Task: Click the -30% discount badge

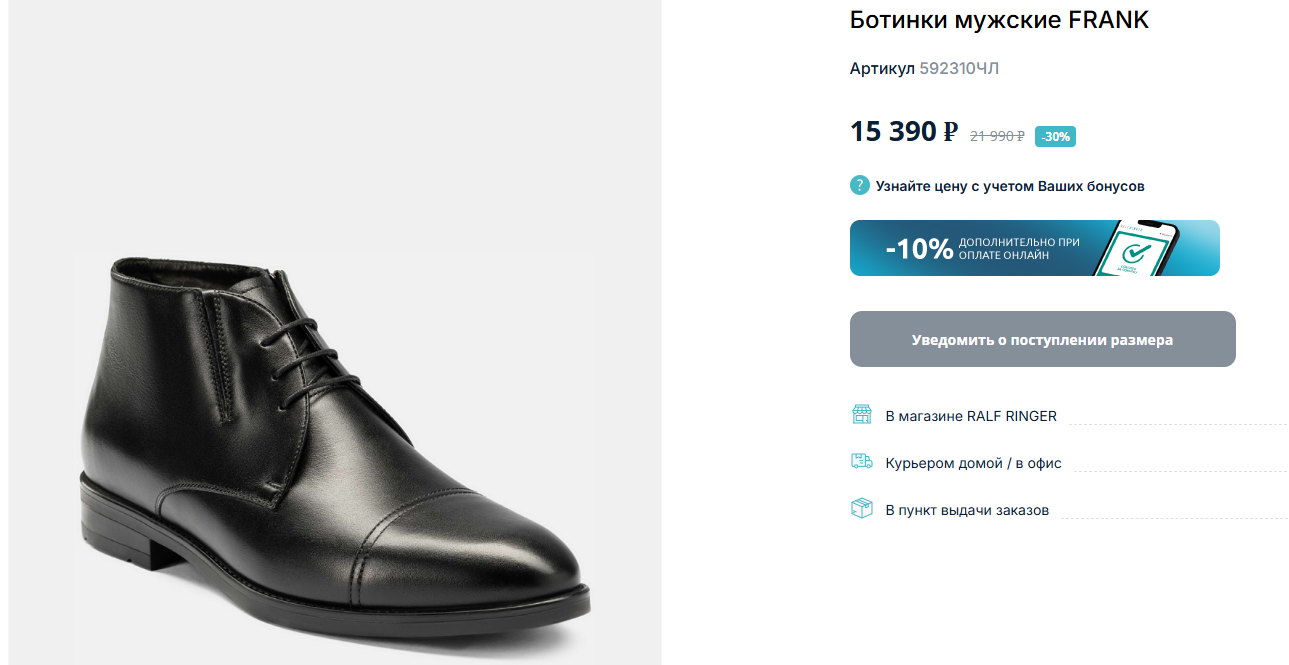Action: tap(1055, 136)
